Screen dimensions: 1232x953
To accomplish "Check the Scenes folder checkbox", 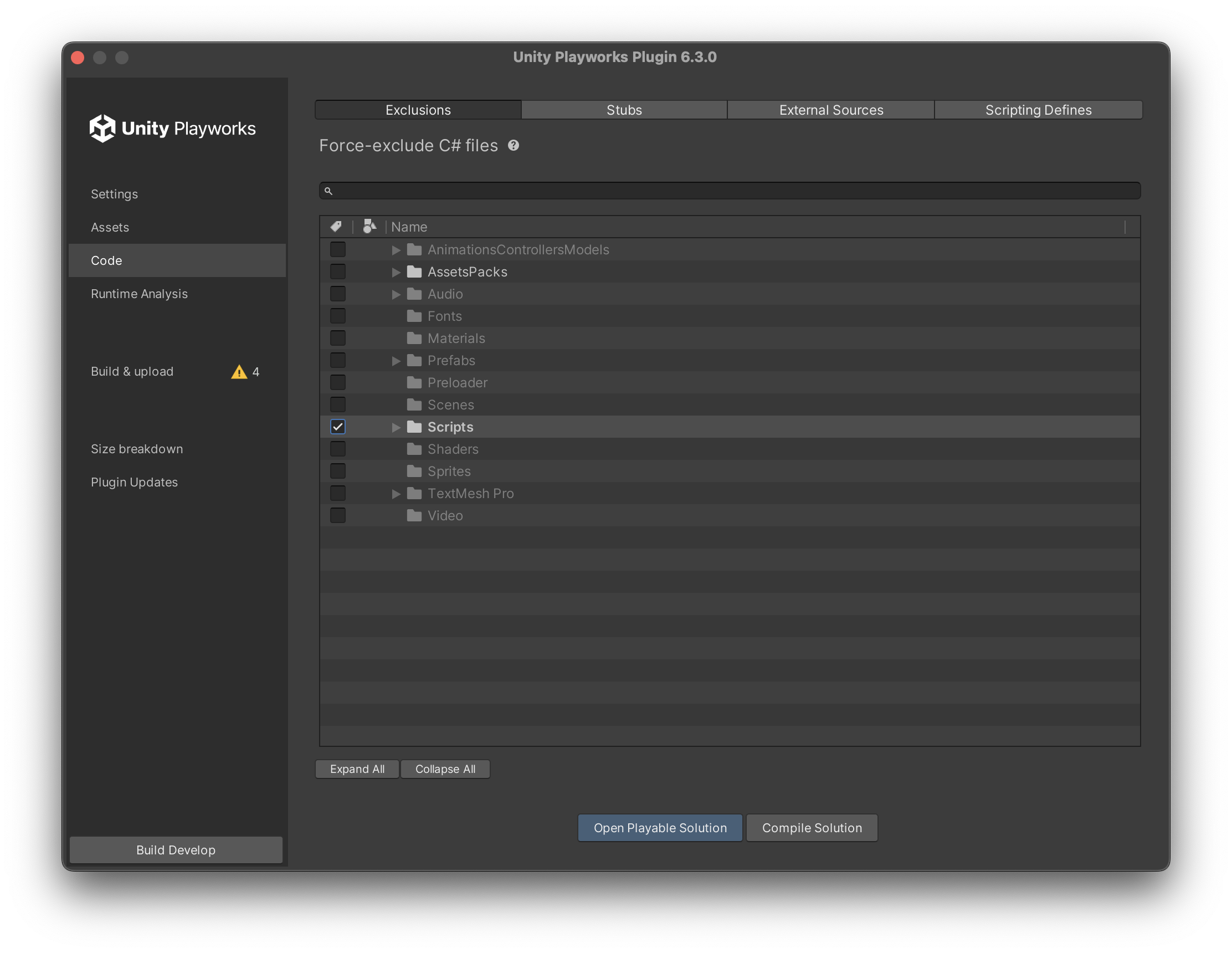I will pyautogui.click(x=338, y=405).
